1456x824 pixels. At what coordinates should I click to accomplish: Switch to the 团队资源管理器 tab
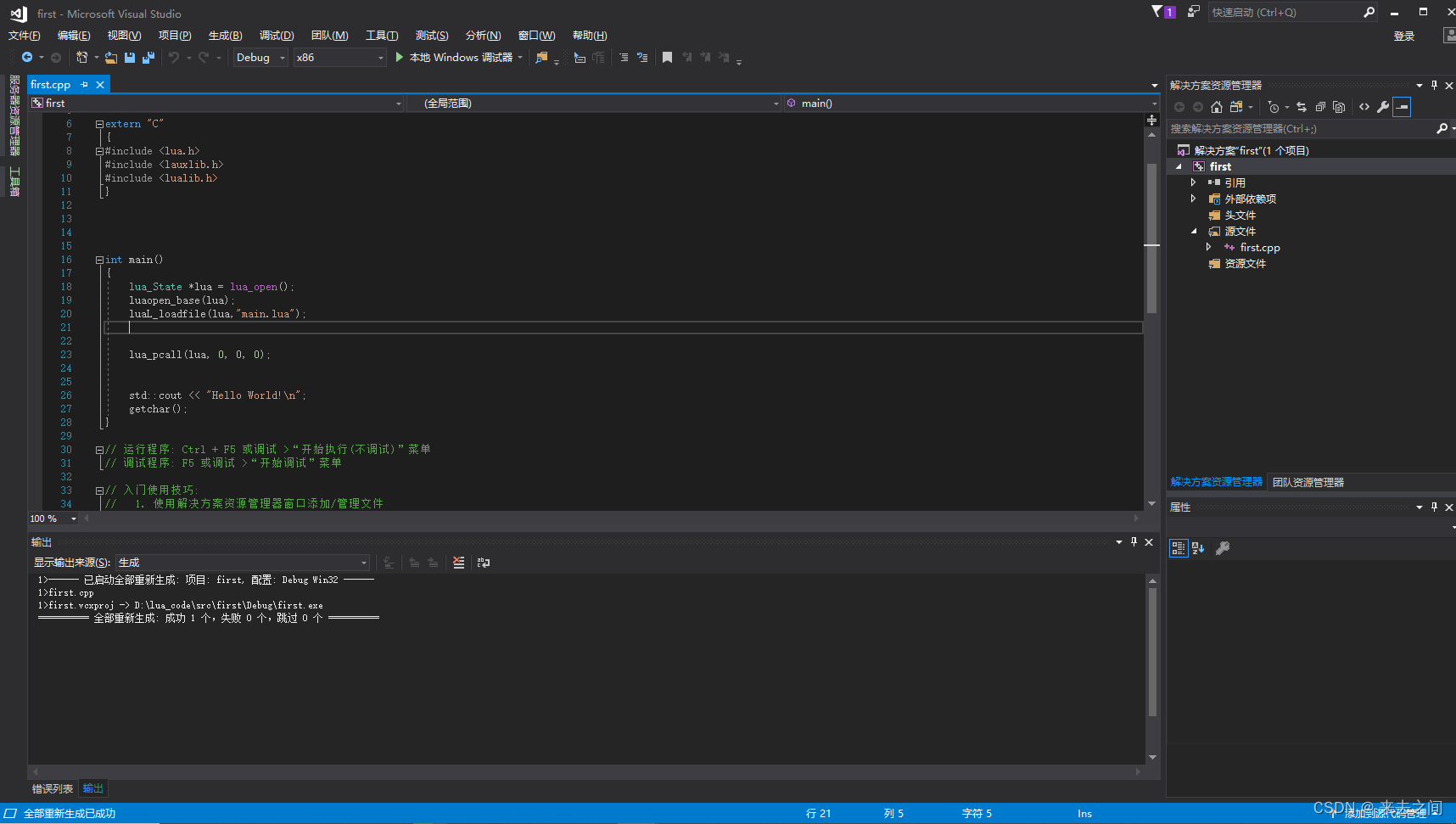tap(1308, 482)
